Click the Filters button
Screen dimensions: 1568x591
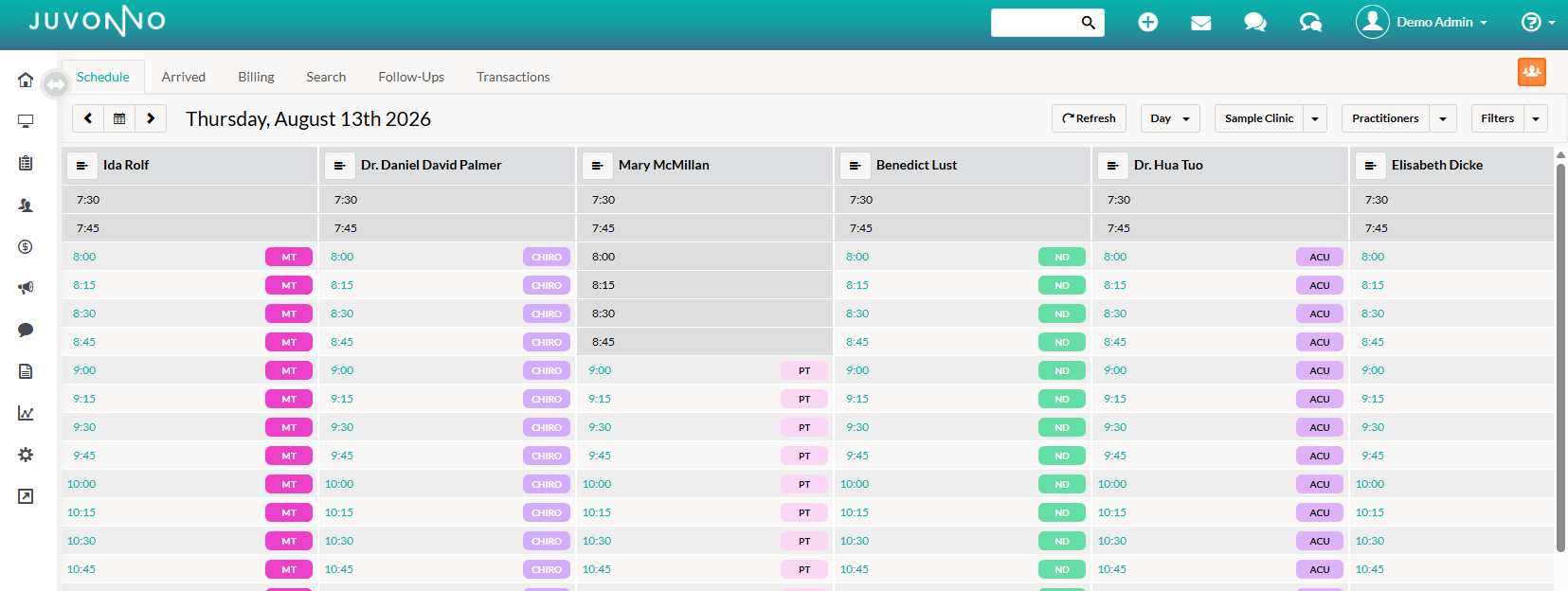coord(1497,118)
